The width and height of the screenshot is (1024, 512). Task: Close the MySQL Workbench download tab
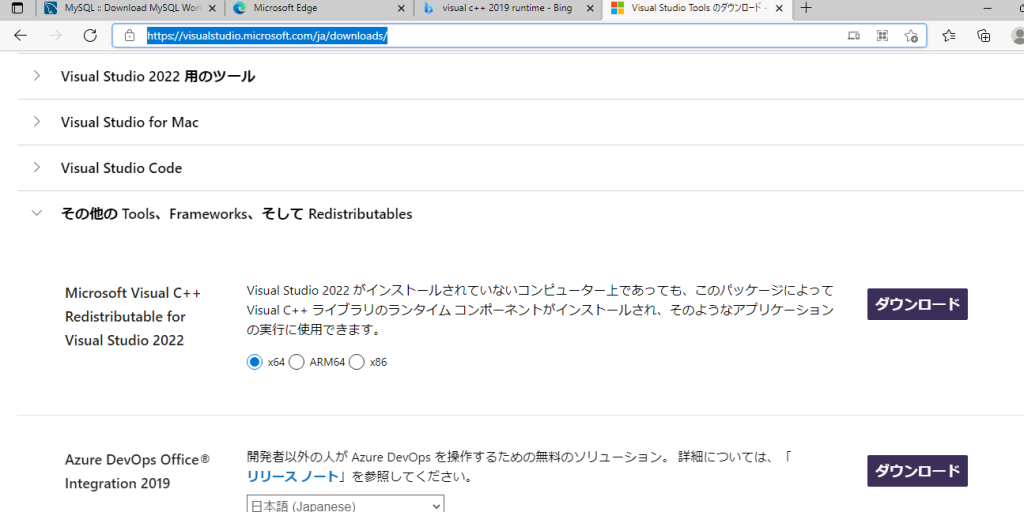212,8
